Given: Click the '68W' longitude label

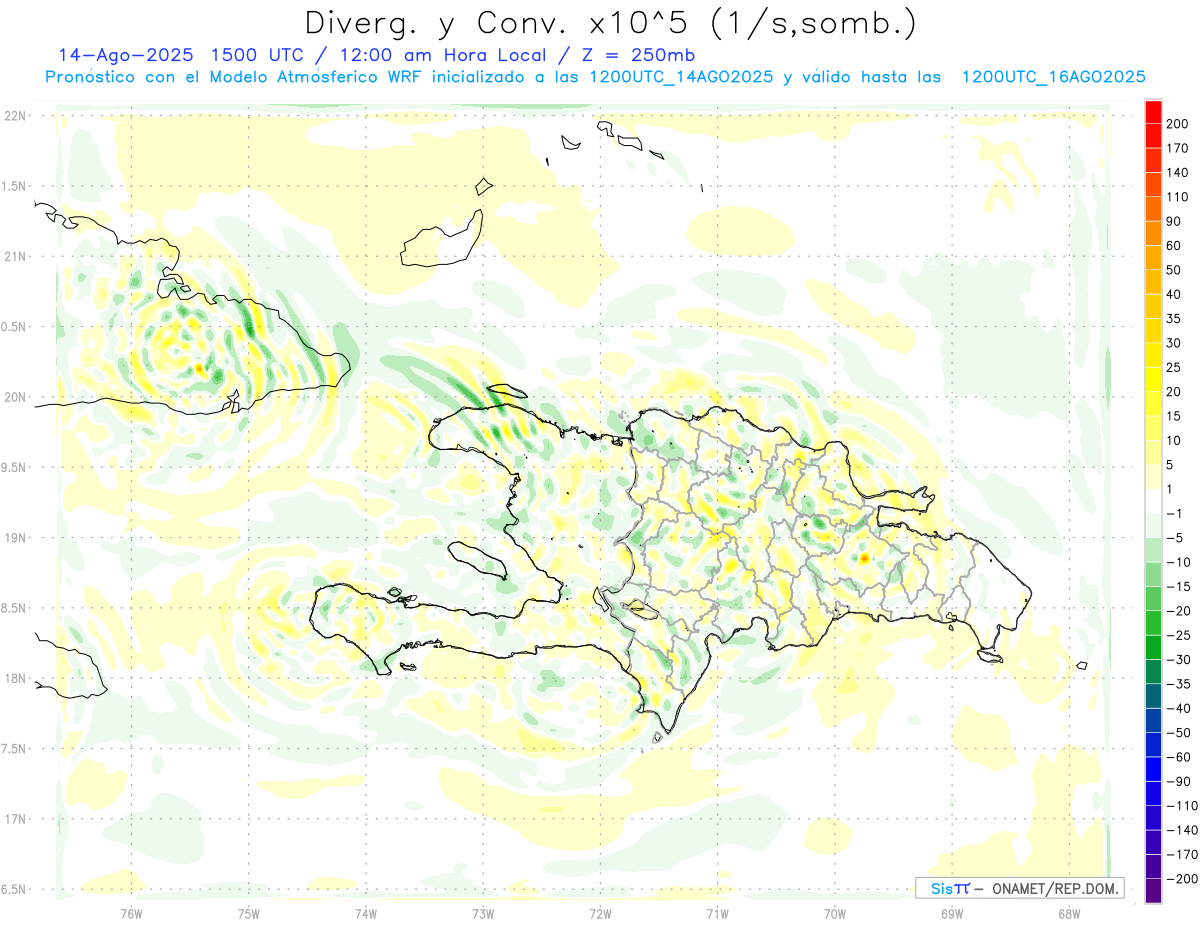Looking at the screenshot, I should point(1069,913).
